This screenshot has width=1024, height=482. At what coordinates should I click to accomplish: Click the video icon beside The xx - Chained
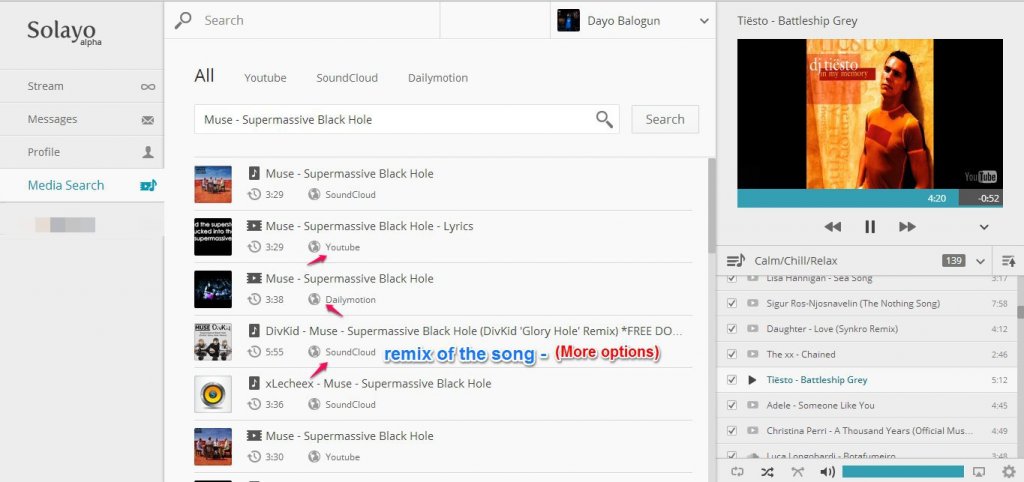point(752,354)
